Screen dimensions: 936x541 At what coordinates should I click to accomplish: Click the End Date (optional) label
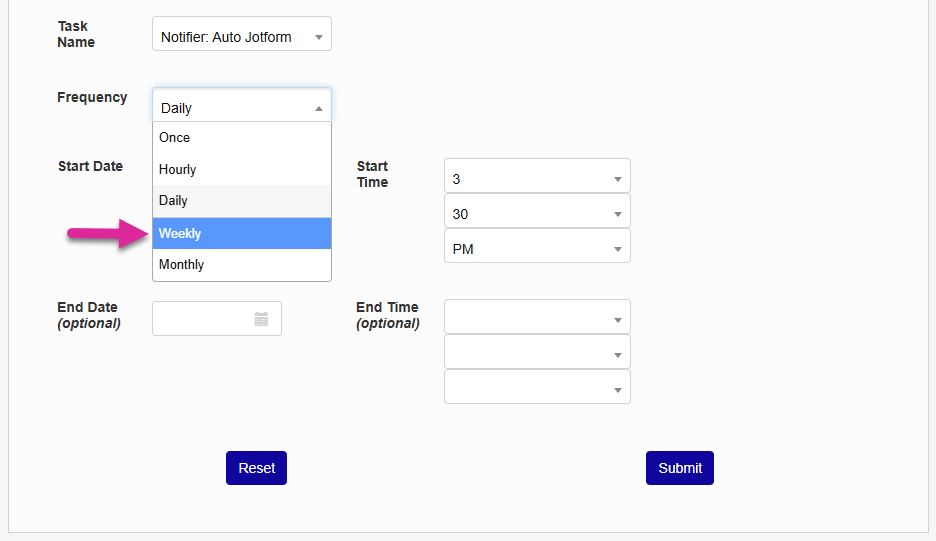point(89,315)
